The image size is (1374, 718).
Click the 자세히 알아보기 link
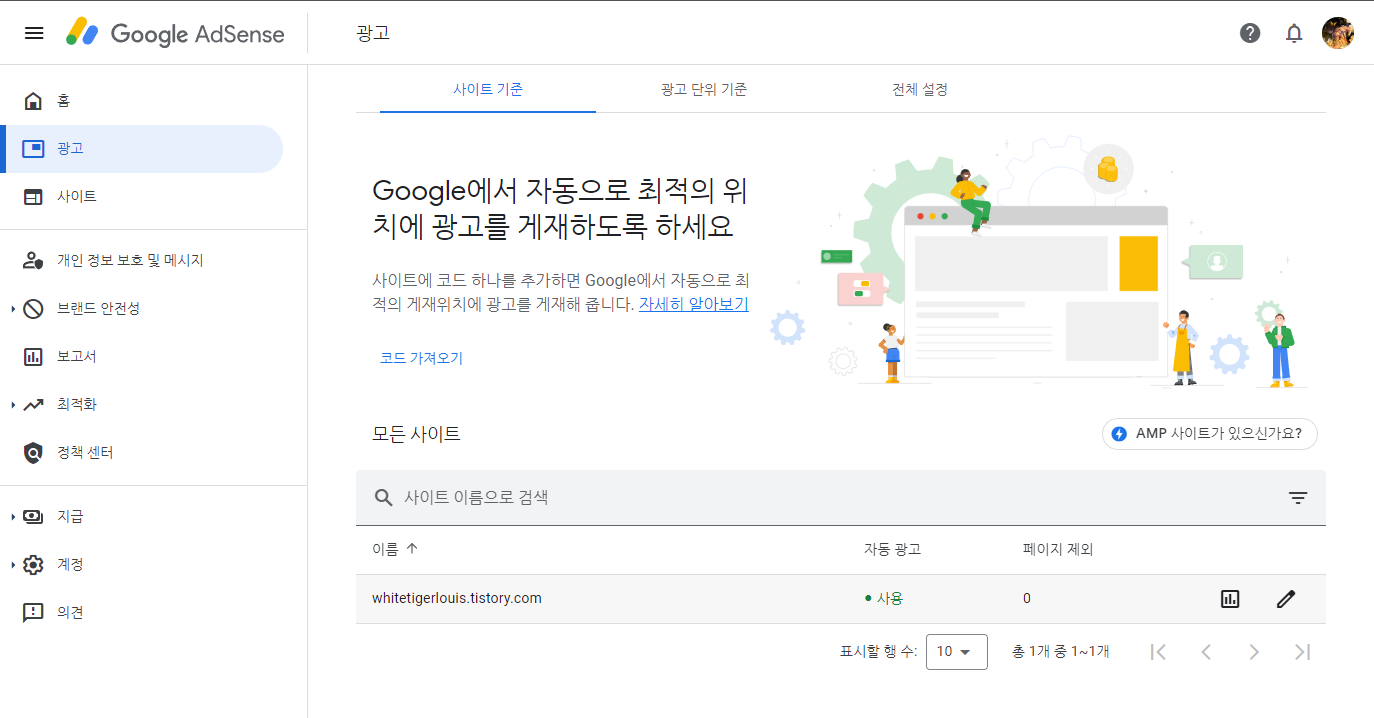click(694, 304)
